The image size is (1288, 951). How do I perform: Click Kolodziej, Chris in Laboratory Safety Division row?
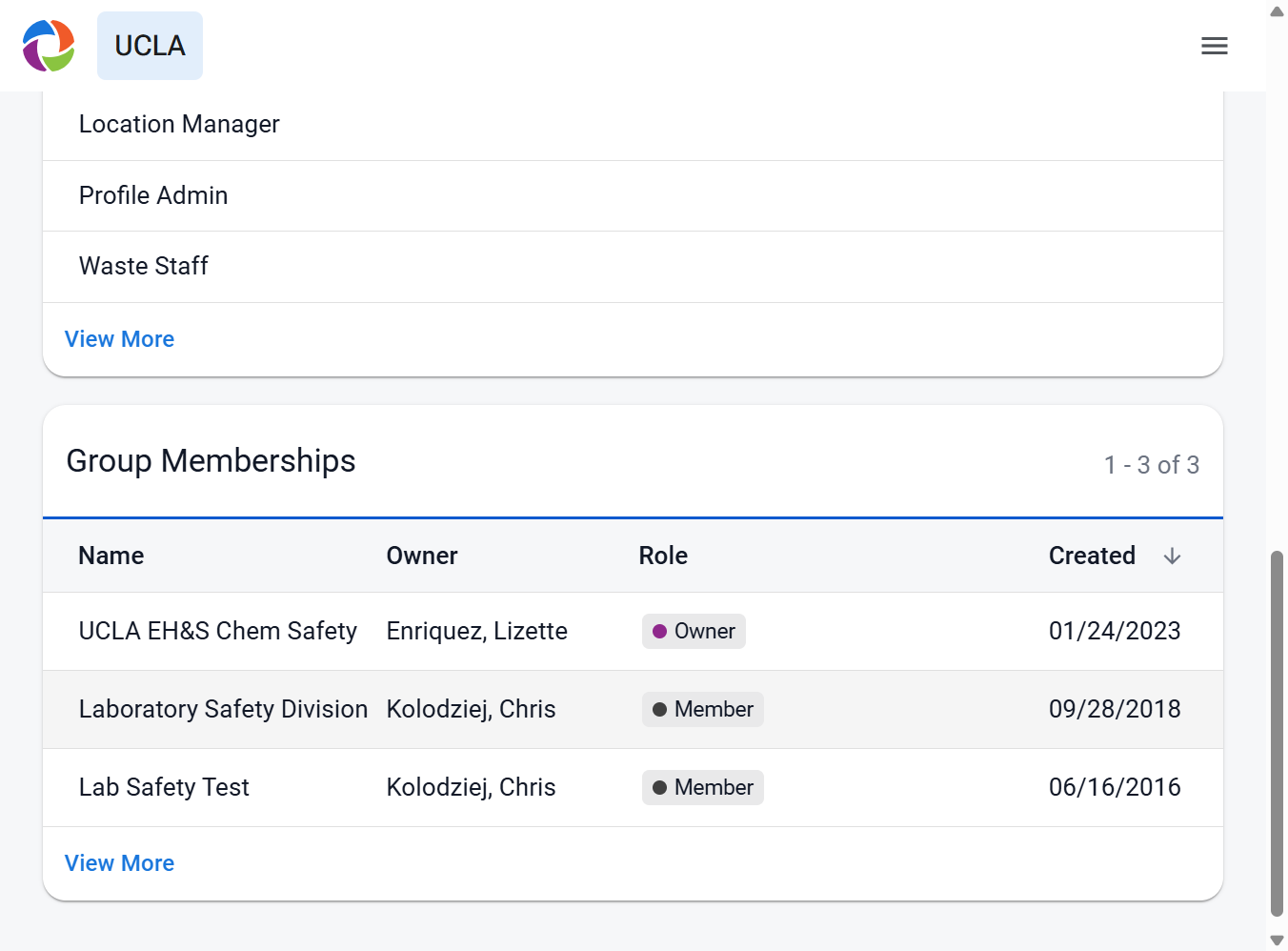pyautogui.click(x=472, y=709)
